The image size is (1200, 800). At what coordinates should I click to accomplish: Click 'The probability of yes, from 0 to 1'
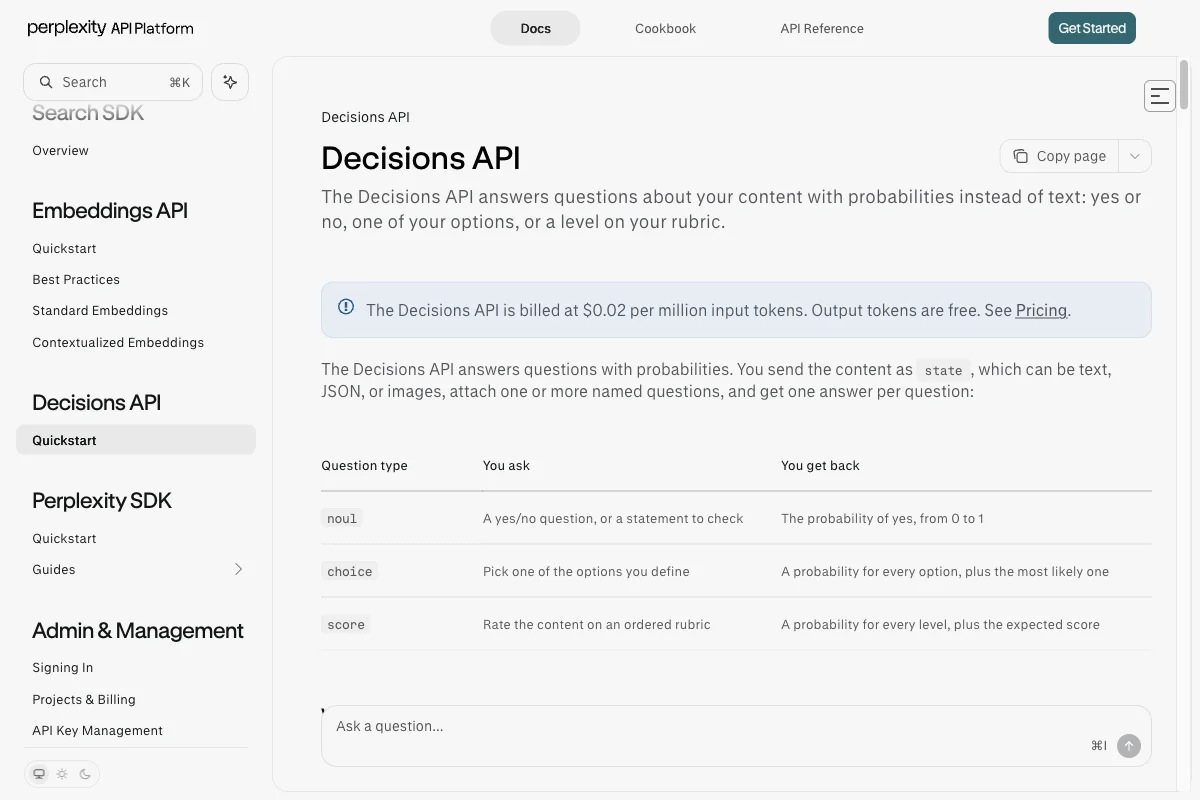[x=882, y=518]
